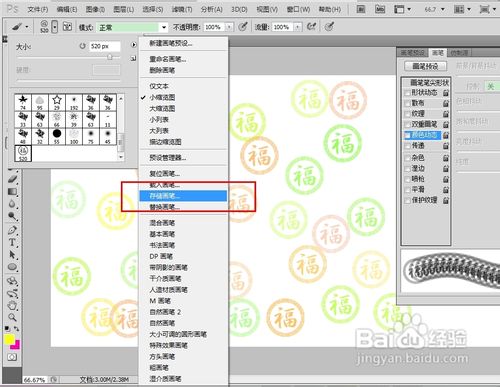Viewport: 500px width, 387px height.
Task: Select the Hand tool in toolbox
Action: pyautogui.click(x=12, y=305)
